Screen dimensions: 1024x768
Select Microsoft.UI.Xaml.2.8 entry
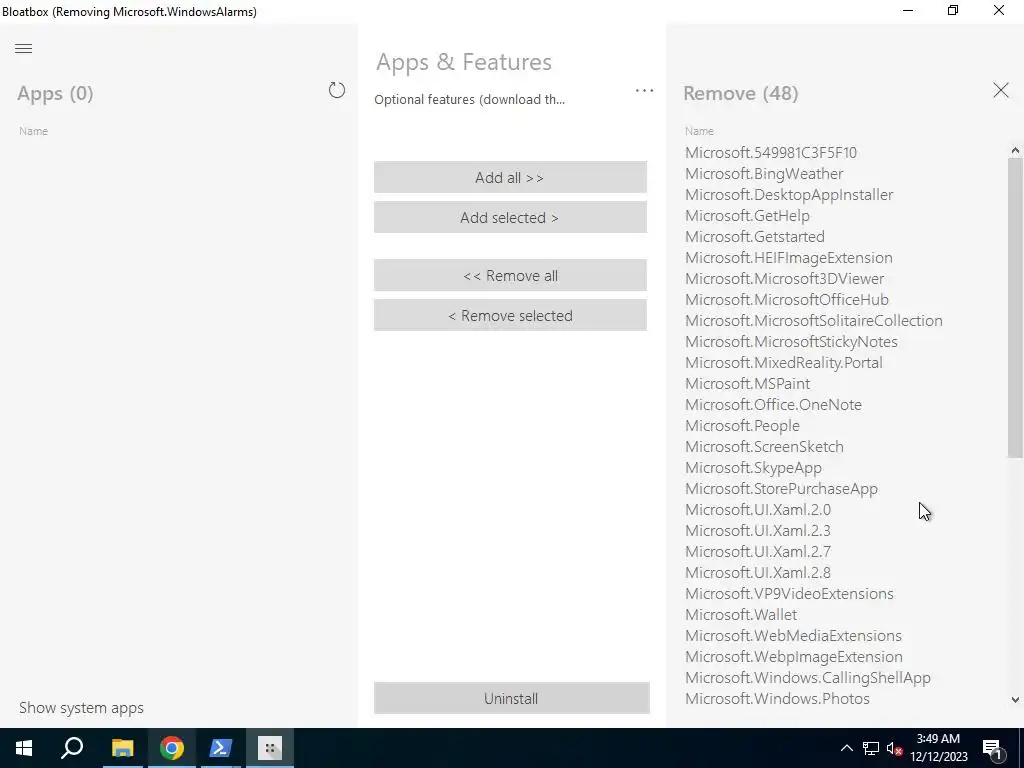click(758, 572)
